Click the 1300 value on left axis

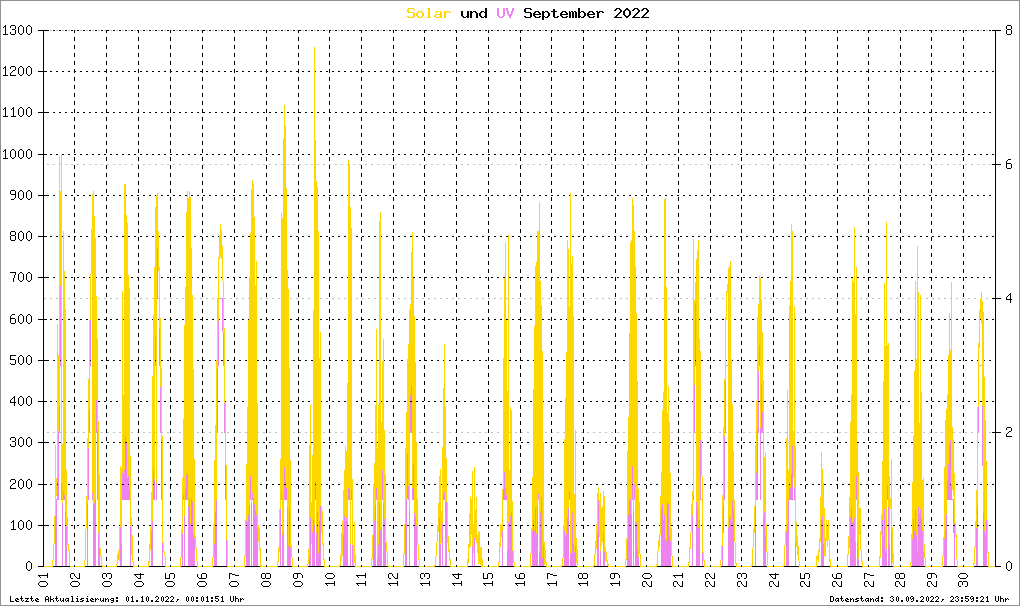tap(18, 31)
